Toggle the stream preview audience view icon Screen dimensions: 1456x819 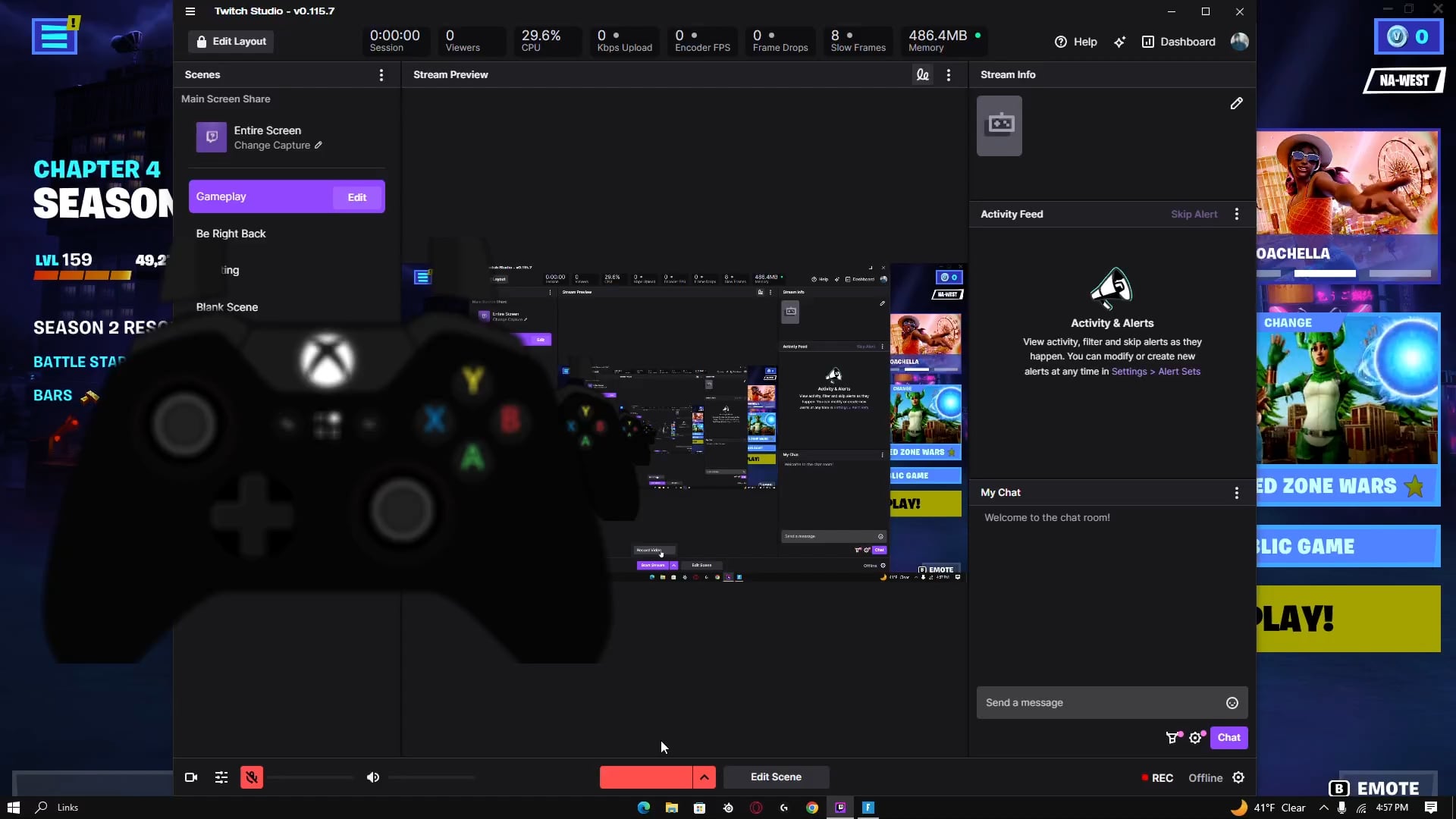[x=922, y=75]
